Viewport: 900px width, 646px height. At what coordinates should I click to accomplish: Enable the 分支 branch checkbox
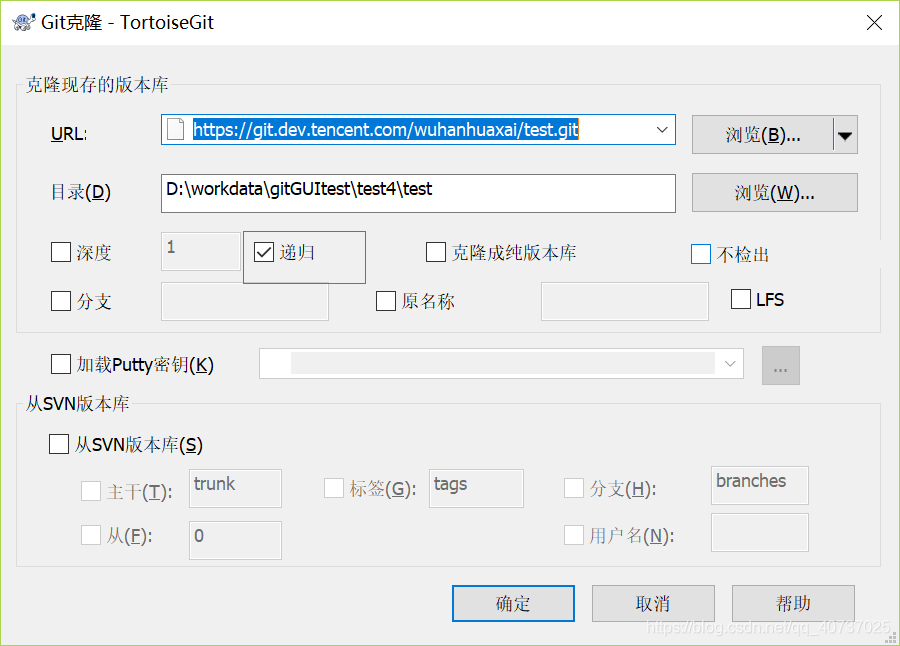(x=61, y=300)
